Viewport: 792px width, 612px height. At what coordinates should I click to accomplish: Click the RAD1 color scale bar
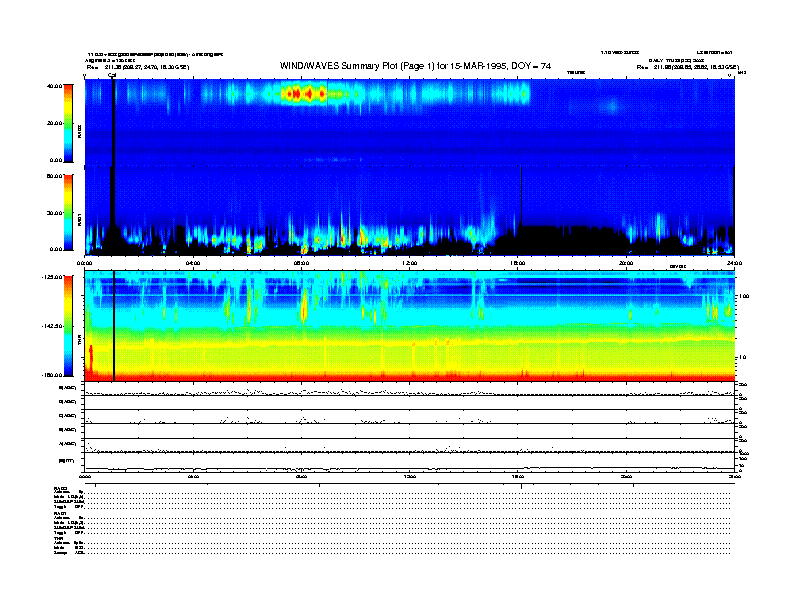(x=68, y=213)
